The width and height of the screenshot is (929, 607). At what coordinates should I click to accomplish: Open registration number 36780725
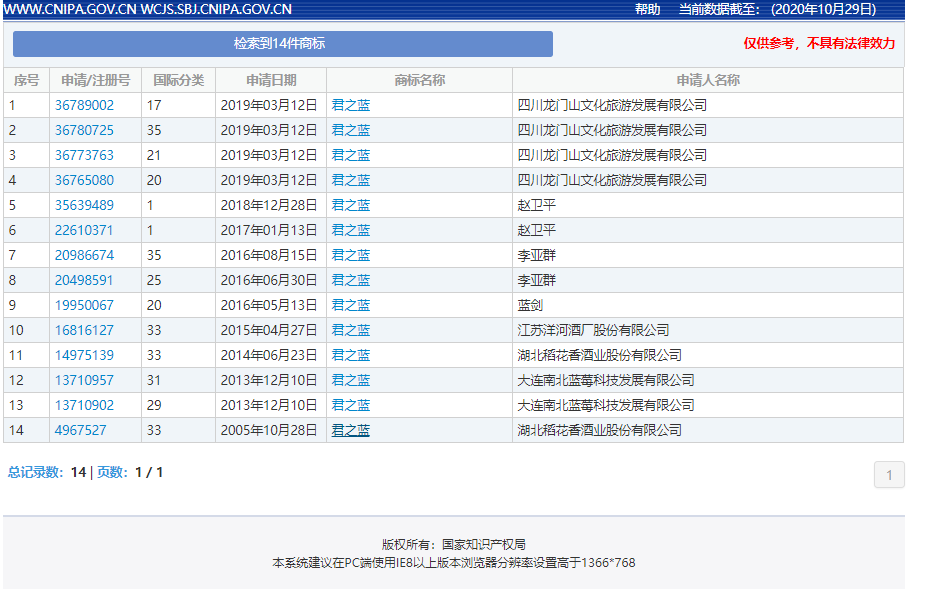coord(84,130)
